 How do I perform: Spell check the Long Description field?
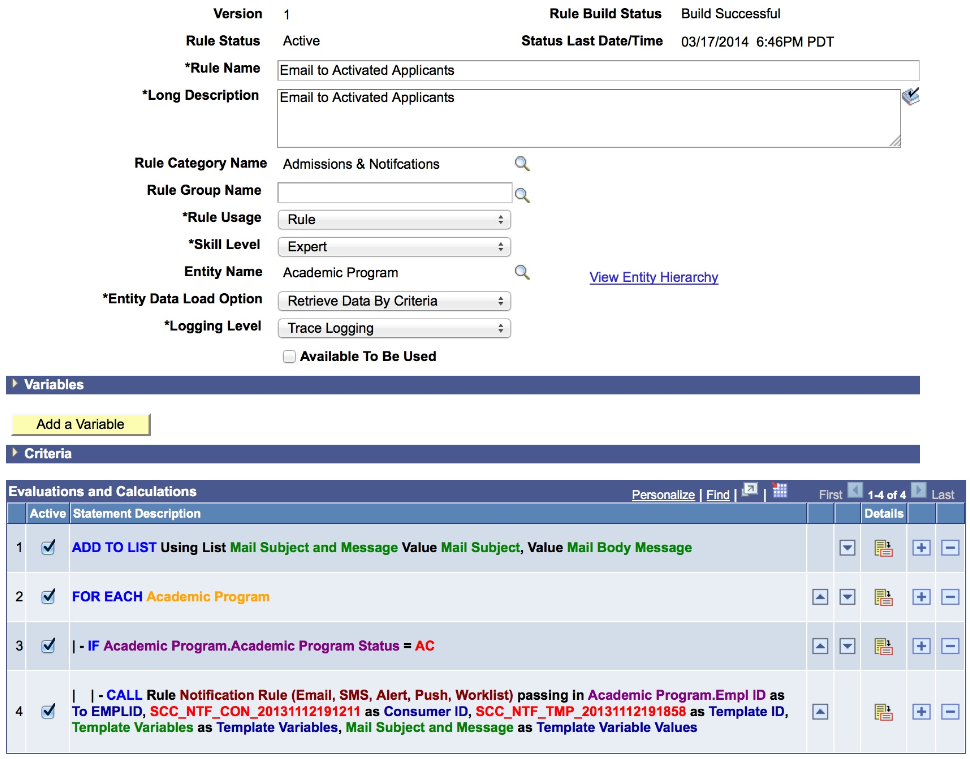point(913,95)
